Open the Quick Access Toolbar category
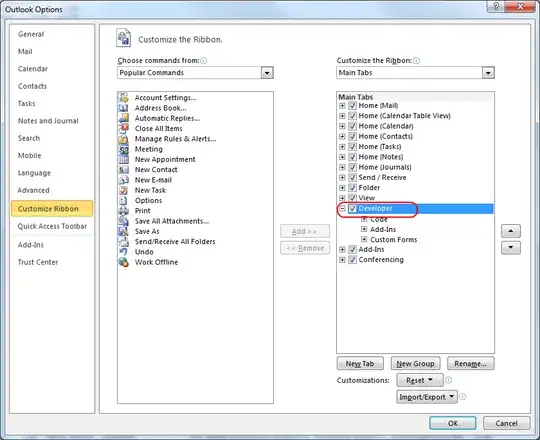 [52, 226]
